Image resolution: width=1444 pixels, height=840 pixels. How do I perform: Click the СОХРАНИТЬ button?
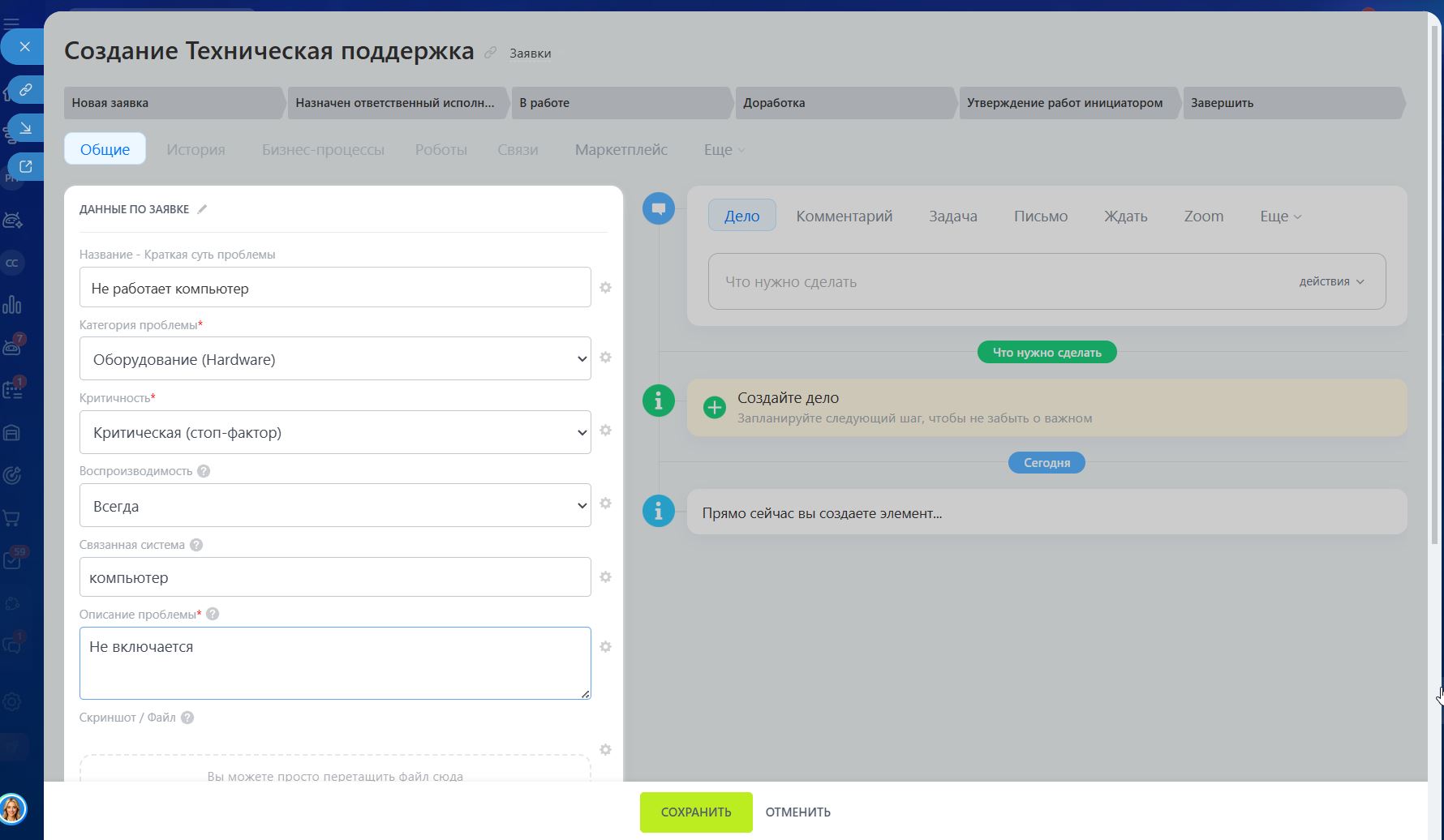(x=696, y=812)
